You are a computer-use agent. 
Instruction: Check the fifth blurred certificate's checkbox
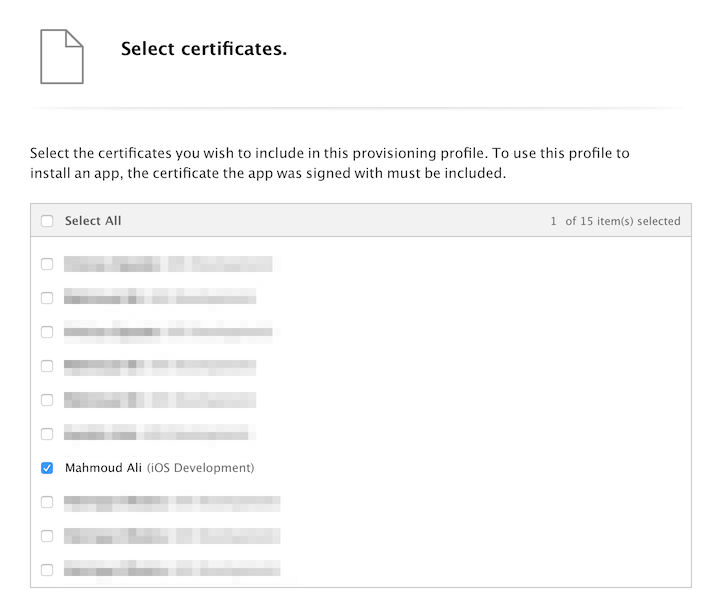47,400
